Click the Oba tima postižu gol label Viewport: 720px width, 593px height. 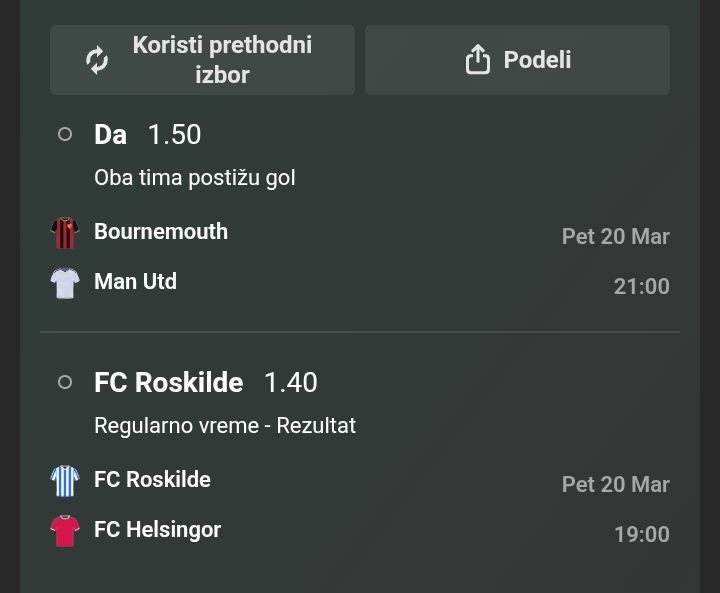point(195,178)
